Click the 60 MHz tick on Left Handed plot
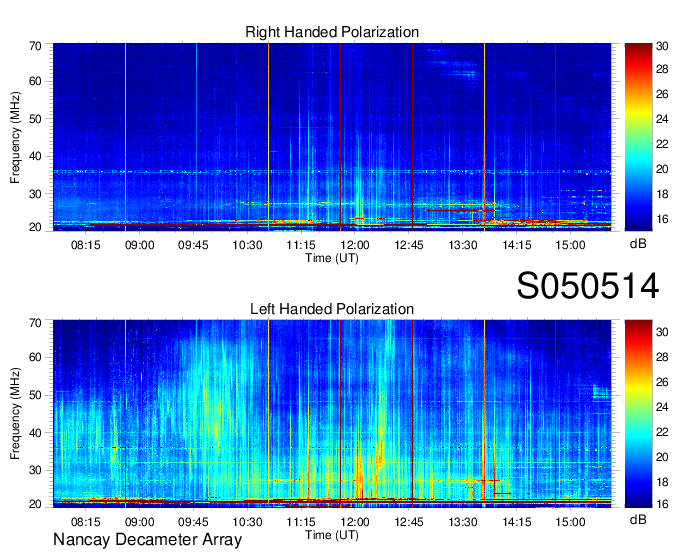The width and height of the screenshot is (680, 552). [x=35, y=358]
